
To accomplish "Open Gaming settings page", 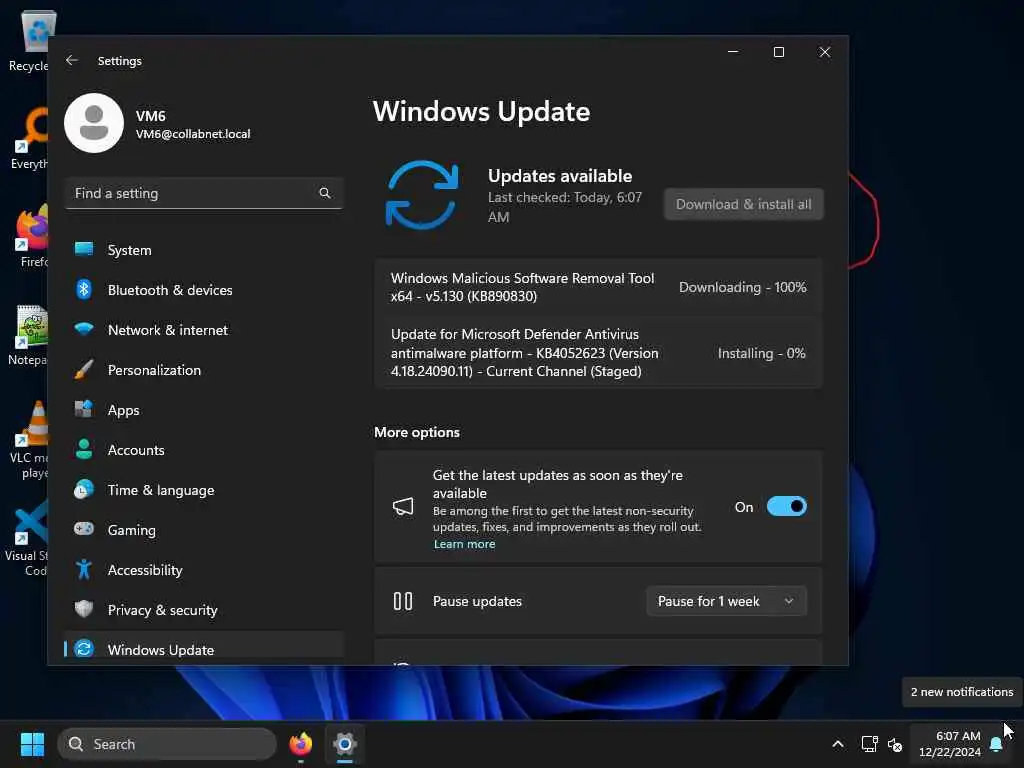I will (204, 529).
